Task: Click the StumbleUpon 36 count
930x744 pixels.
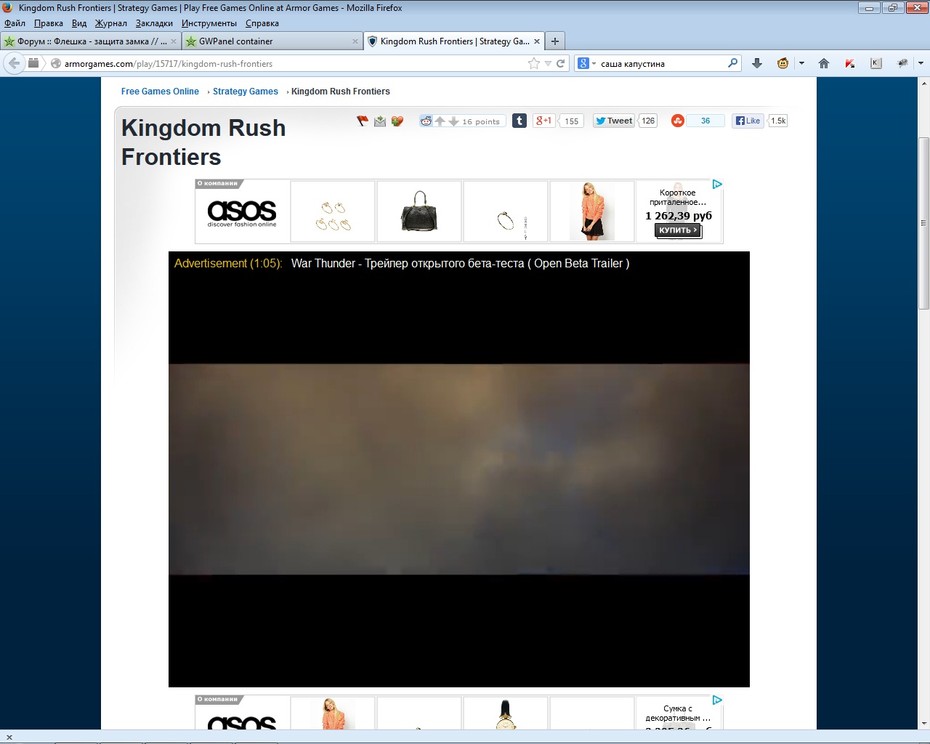Action: coord(705,121)
